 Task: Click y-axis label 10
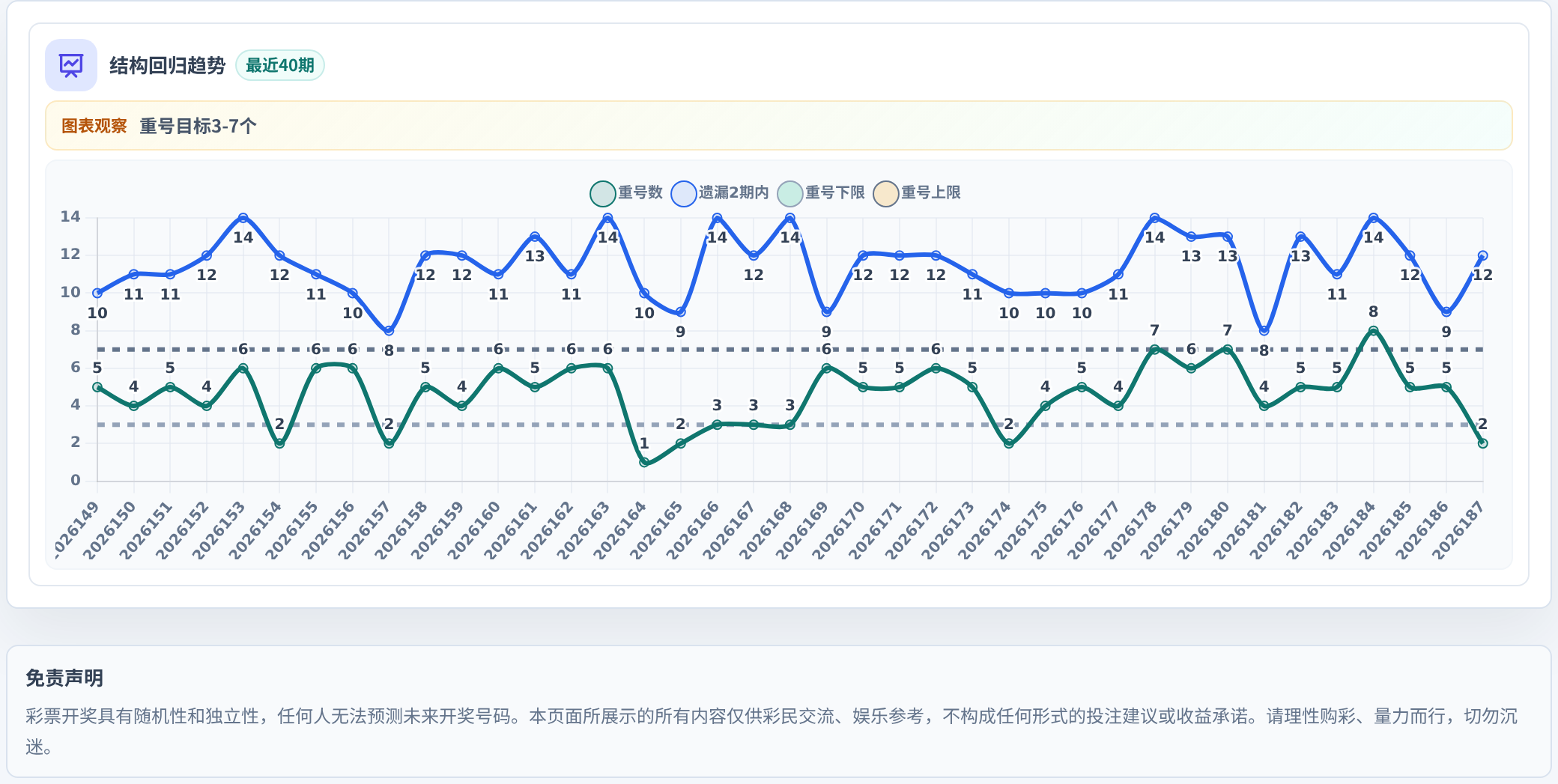coord(70,293)
